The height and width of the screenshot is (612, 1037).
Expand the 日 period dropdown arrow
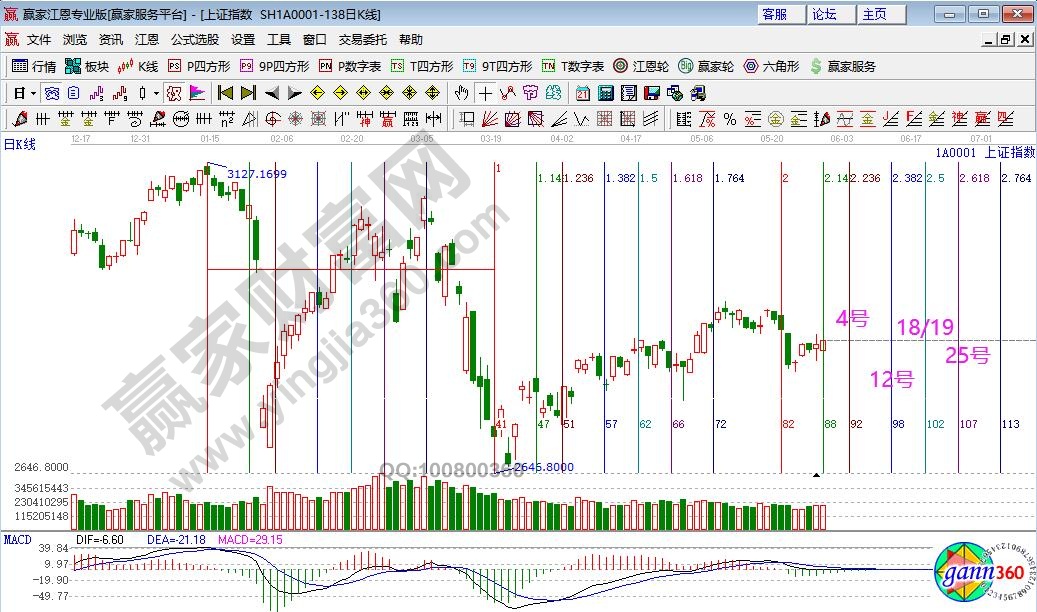pos(33,93)
